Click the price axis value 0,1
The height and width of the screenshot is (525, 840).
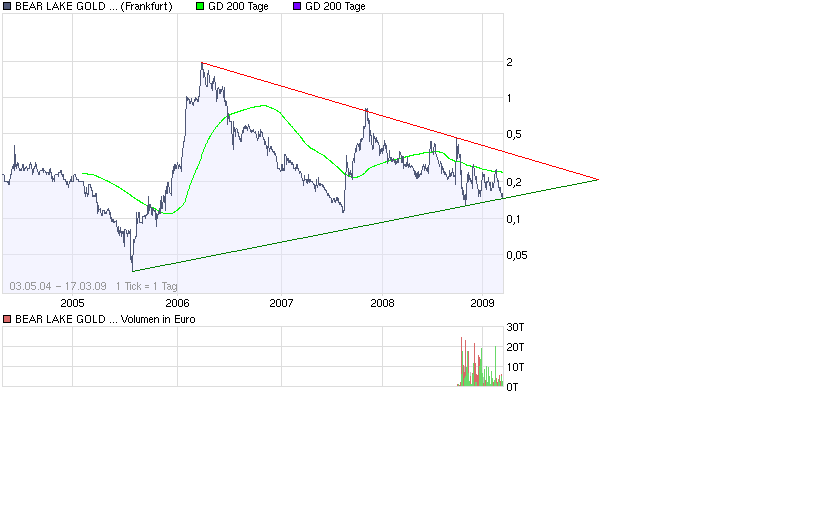point(513,219)
